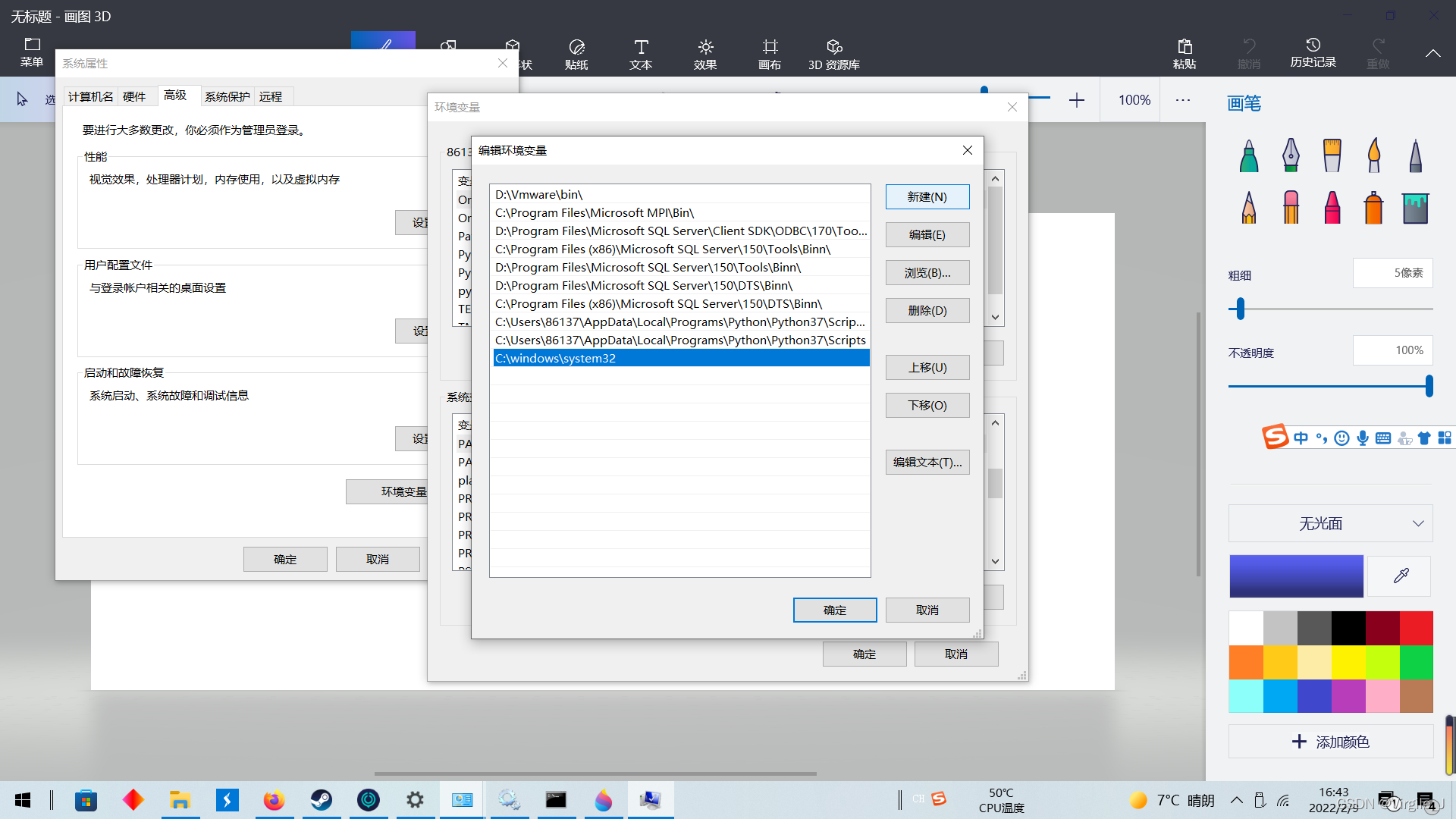Collapse the ribbon with chevron arrow
This screenshot has height=819, width=1456.
1432,53
